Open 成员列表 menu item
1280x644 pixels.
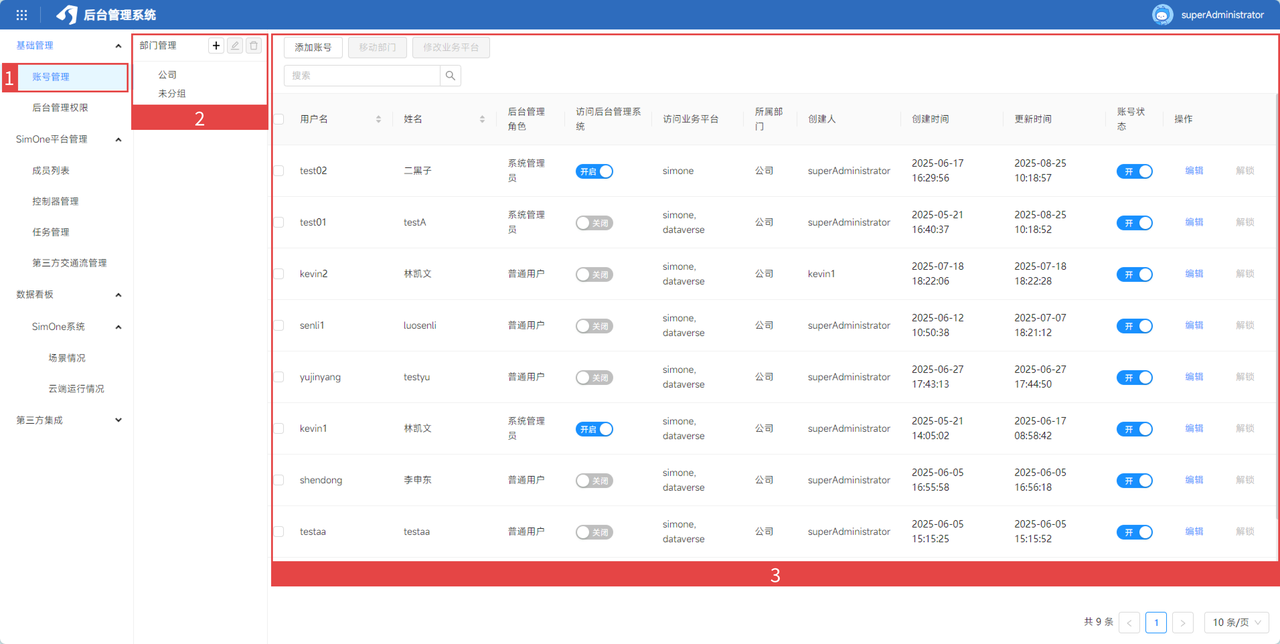(51, 171)
